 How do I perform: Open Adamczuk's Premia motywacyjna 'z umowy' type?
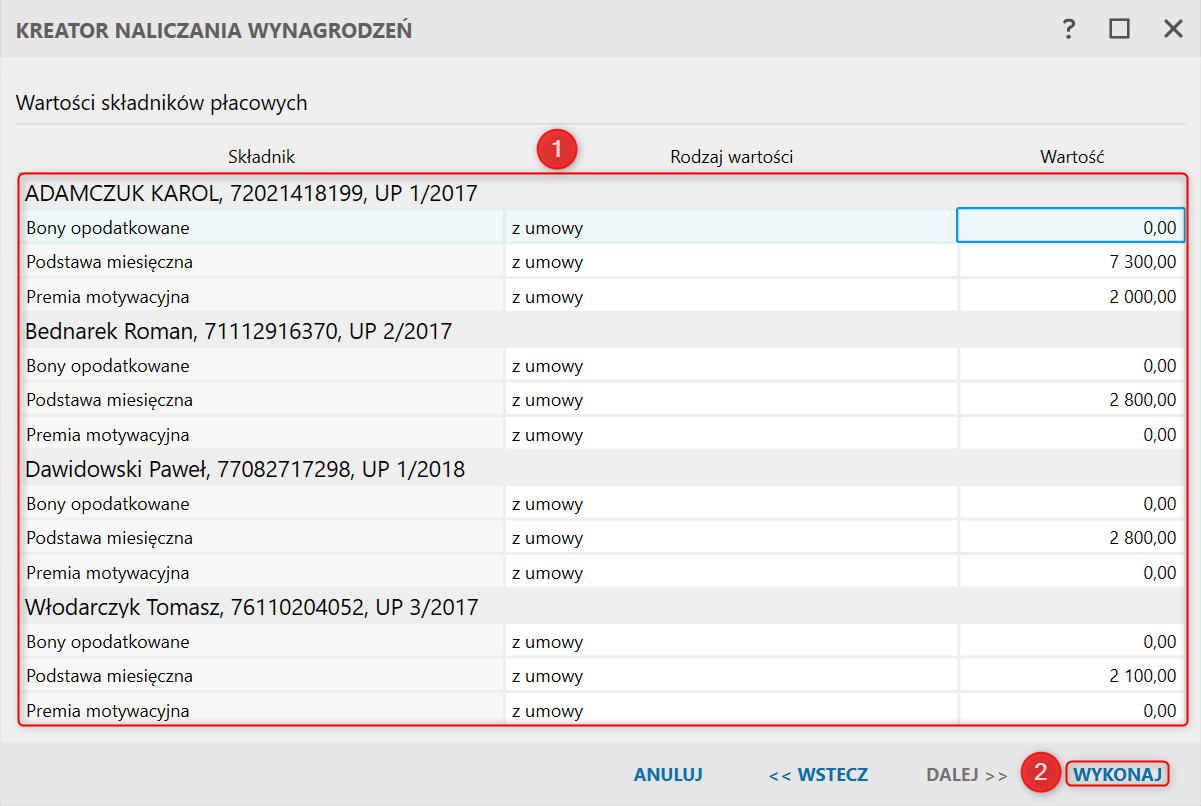(x=731, y=296)
